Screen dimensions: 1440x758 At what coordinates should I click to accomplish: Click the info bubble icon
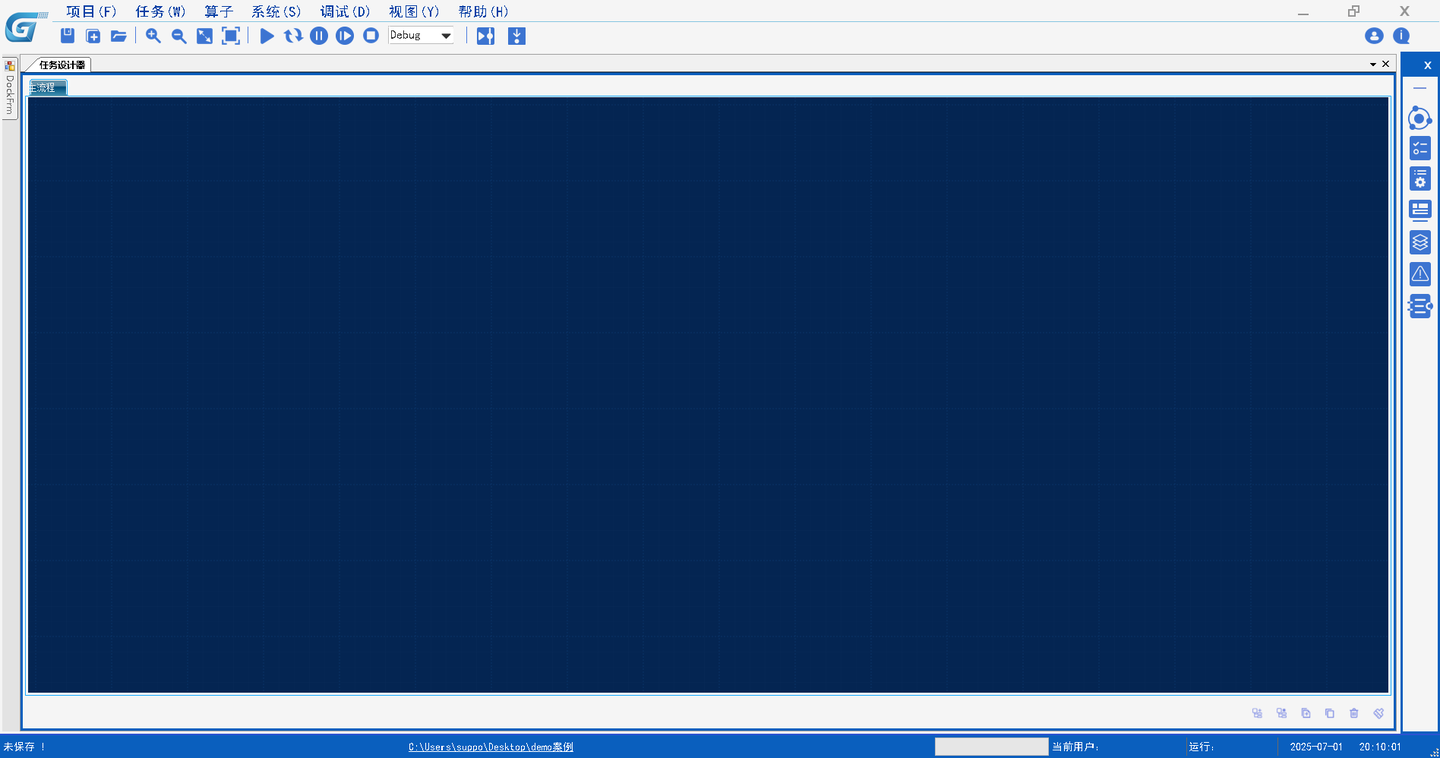(1402, 36)
